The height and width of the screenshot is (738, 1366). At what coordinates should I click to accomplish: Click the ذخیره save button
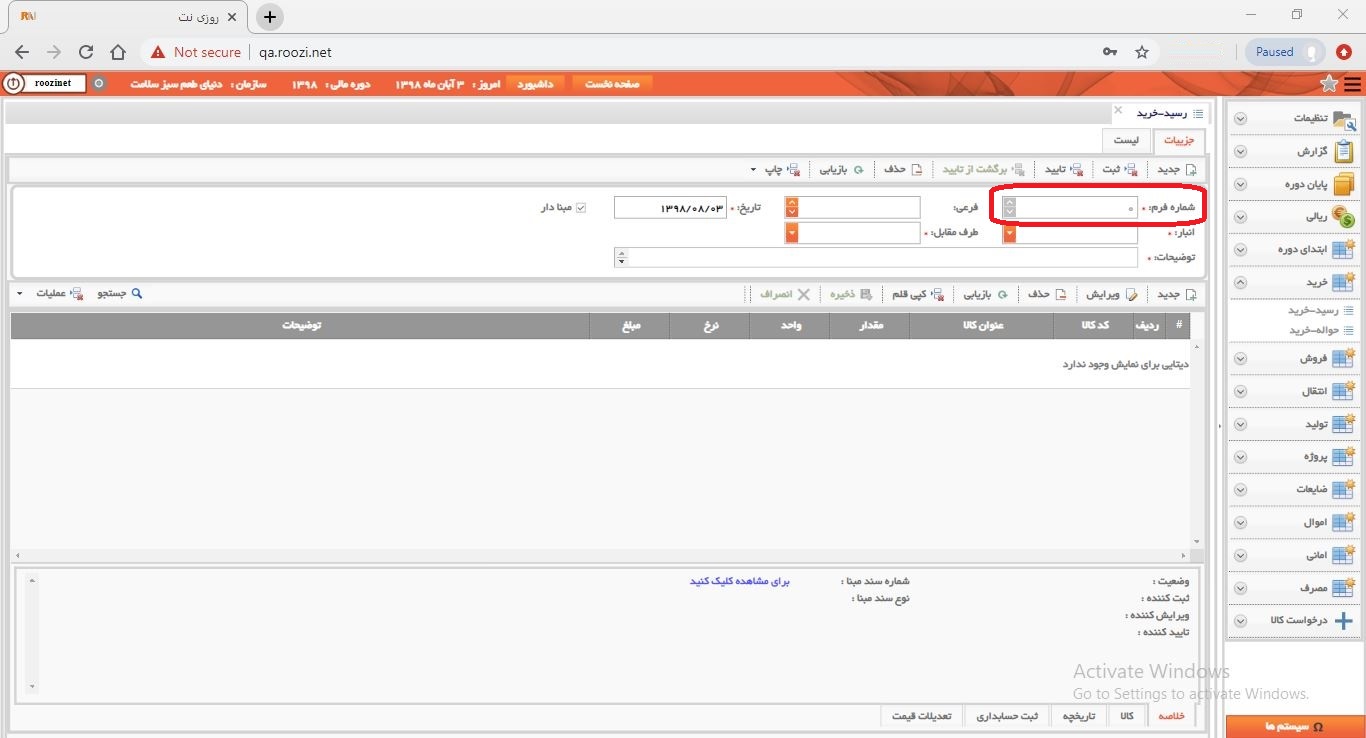[851, 295]
